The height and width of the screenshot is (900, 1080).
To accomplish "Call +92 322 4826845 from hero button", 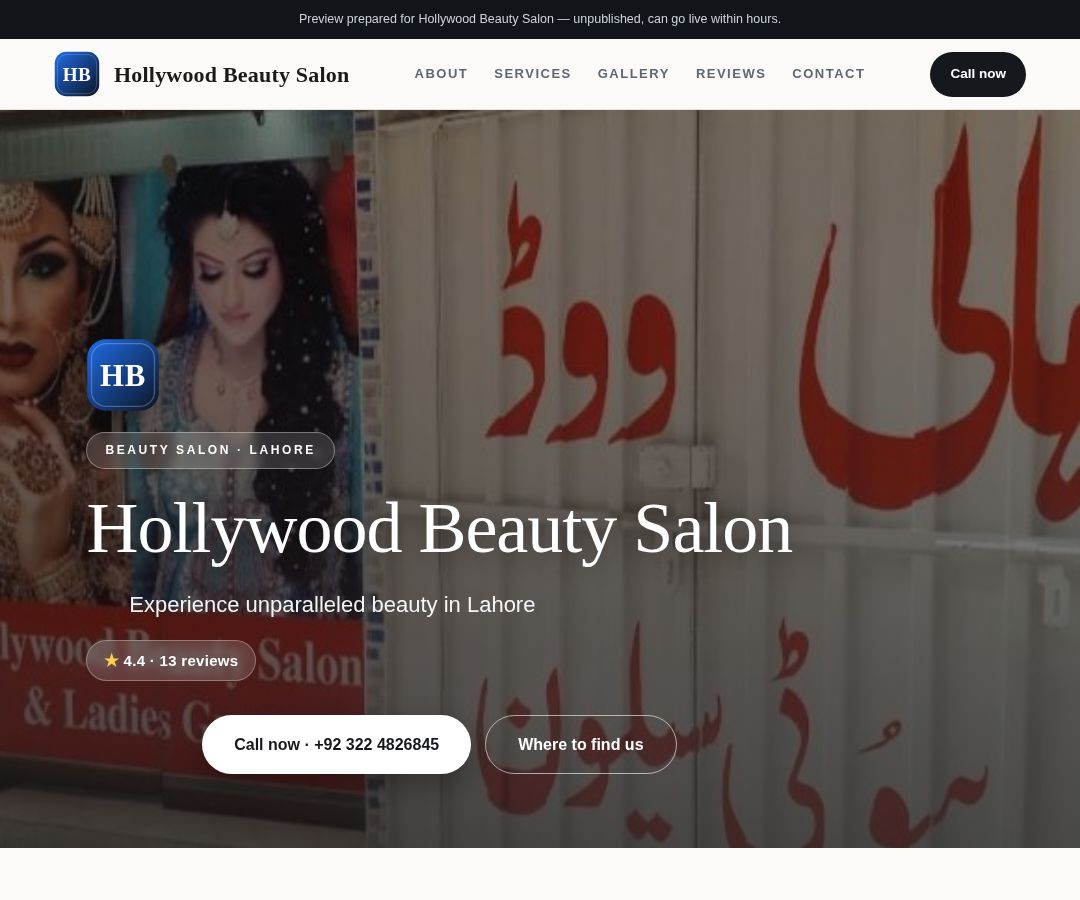I will pyautogui.click(x=336, y=744).
